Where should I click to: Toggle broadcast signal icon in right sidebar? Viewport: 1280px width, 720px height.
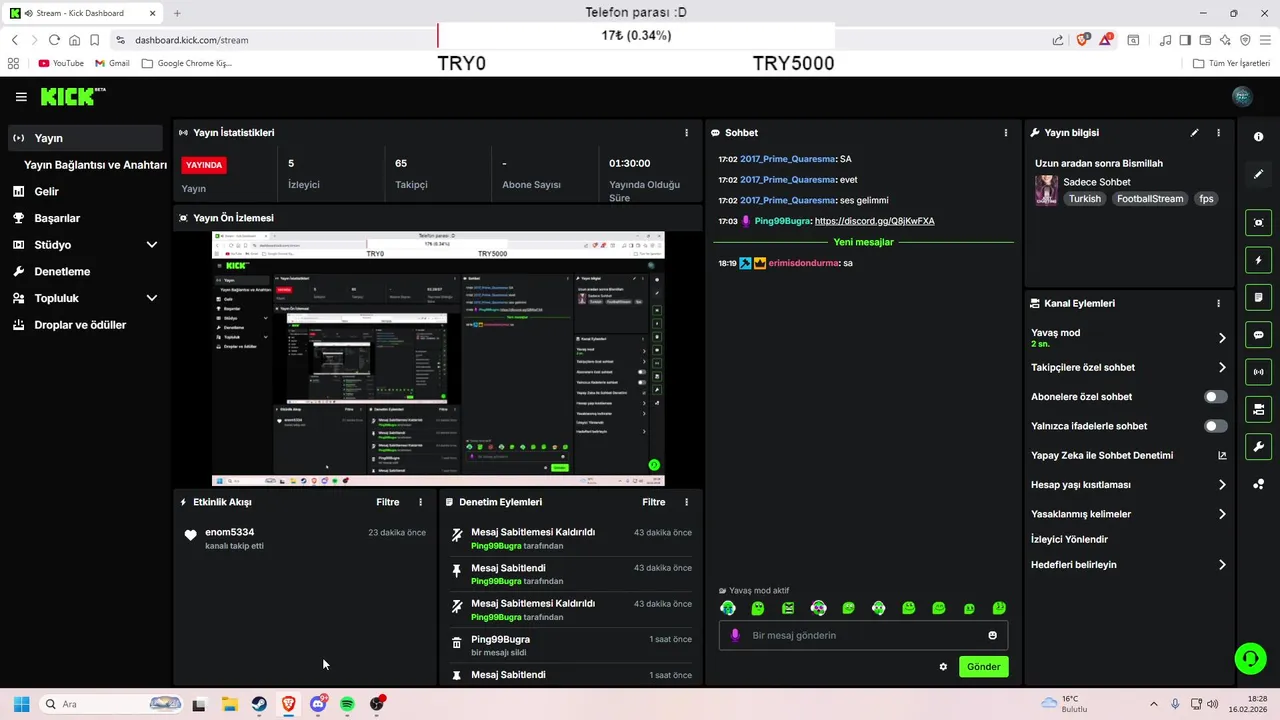click(1258, 372)
